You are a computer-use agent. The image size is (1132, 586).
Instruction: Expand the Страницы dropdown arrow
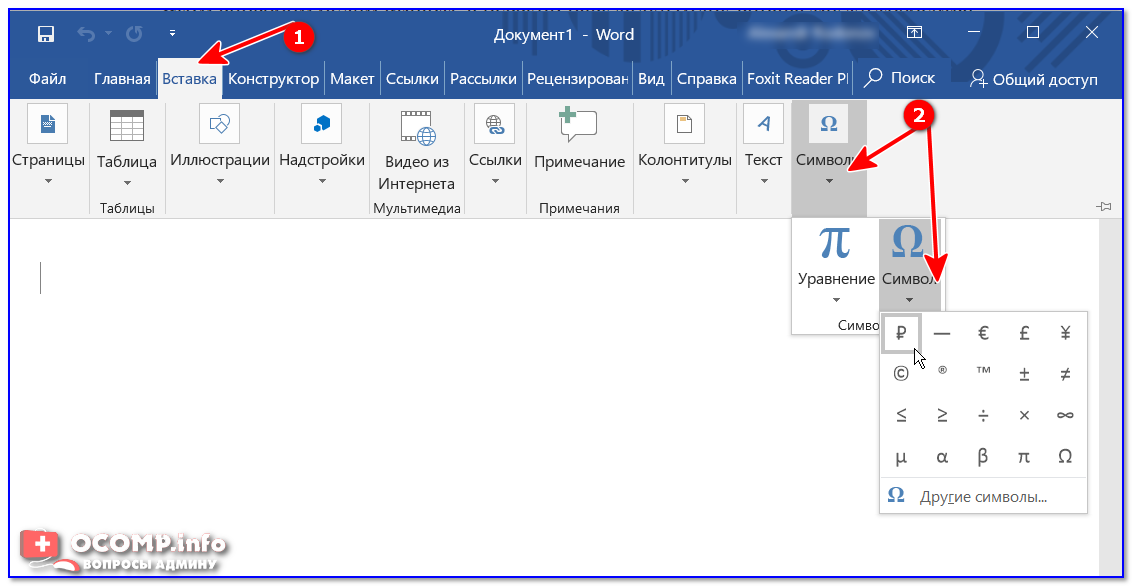click(48, 181)
